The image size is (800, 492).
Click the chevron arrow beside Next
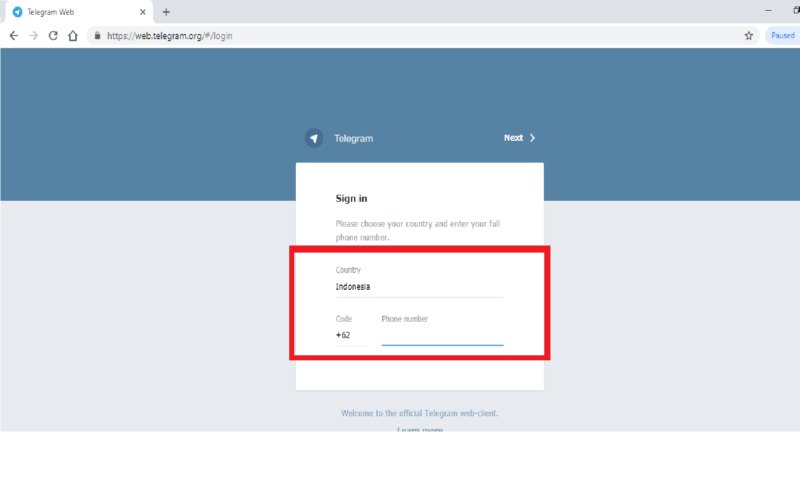[532, 138]
